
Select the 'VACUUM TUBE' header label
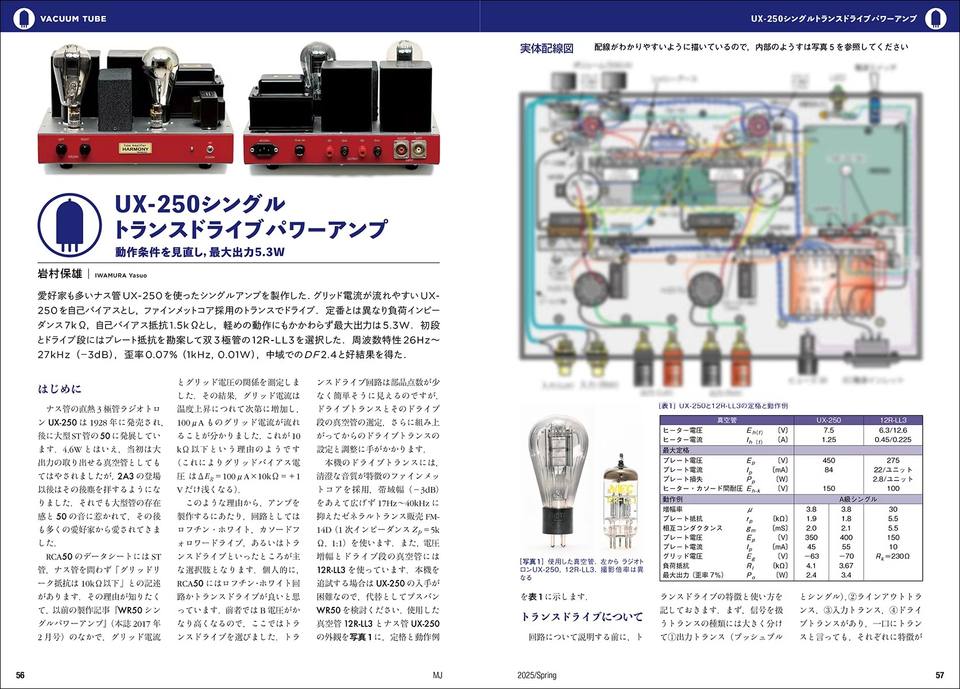point(73,19)
